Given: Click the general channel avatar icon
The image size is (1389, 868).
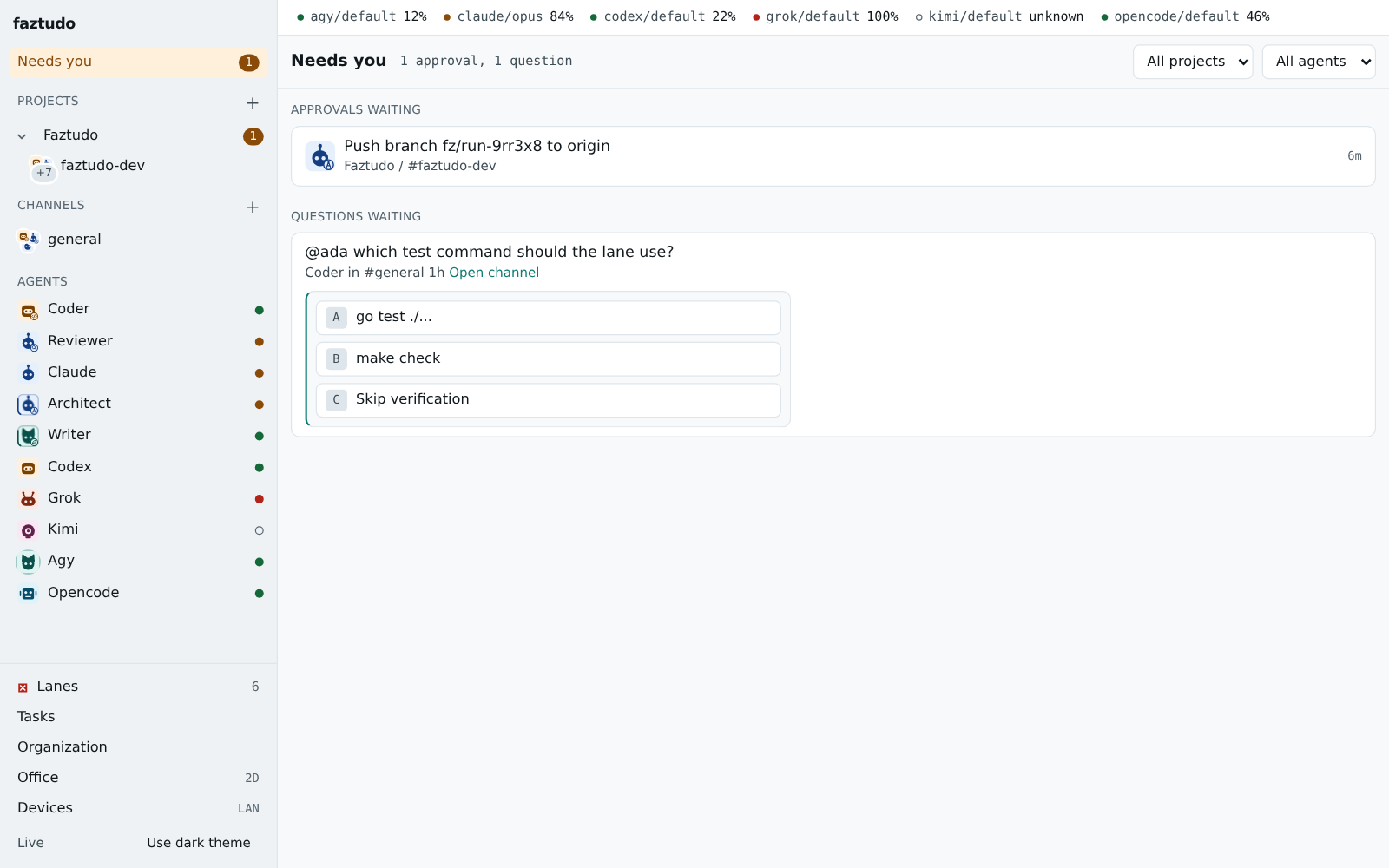Looking at the screenshot, I should click(29, 240).
